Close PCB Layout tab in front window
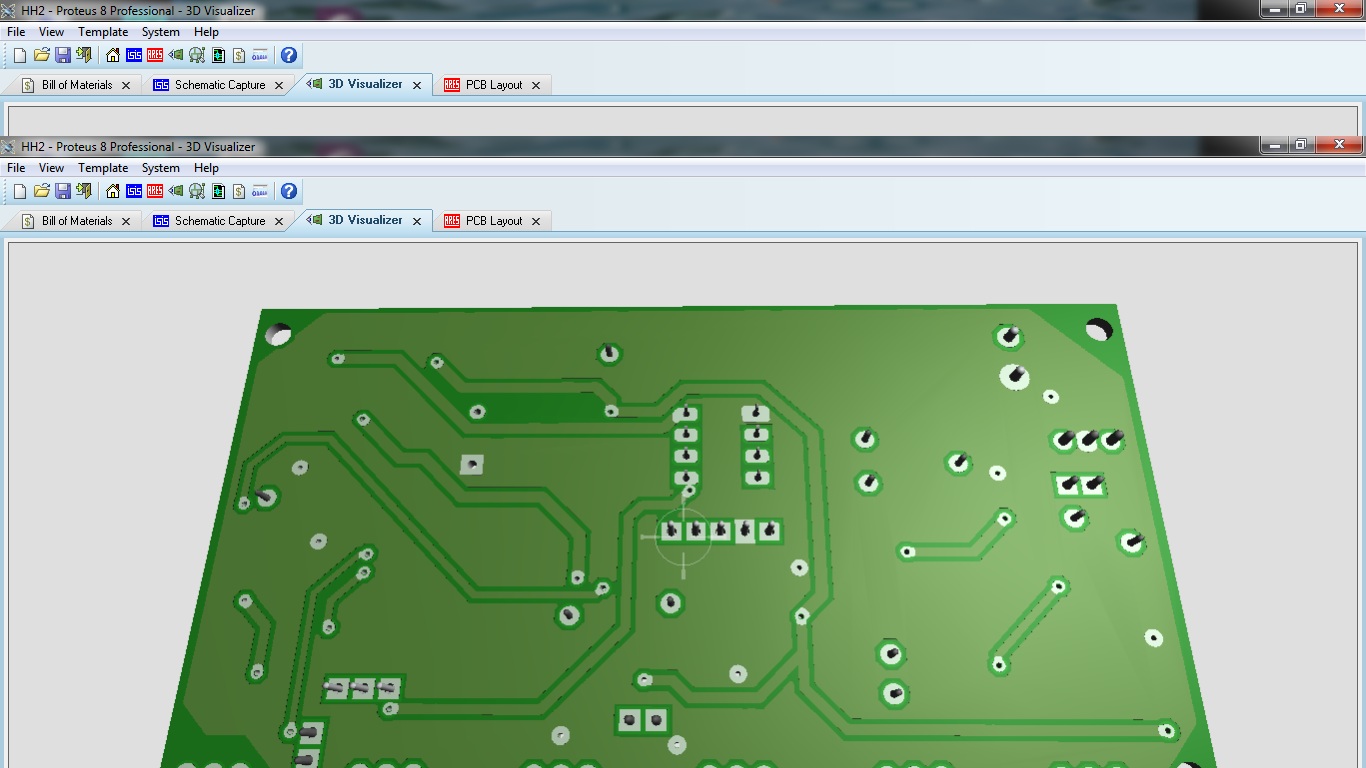The height and width of the screenshot is (768, 1366). 536,221
